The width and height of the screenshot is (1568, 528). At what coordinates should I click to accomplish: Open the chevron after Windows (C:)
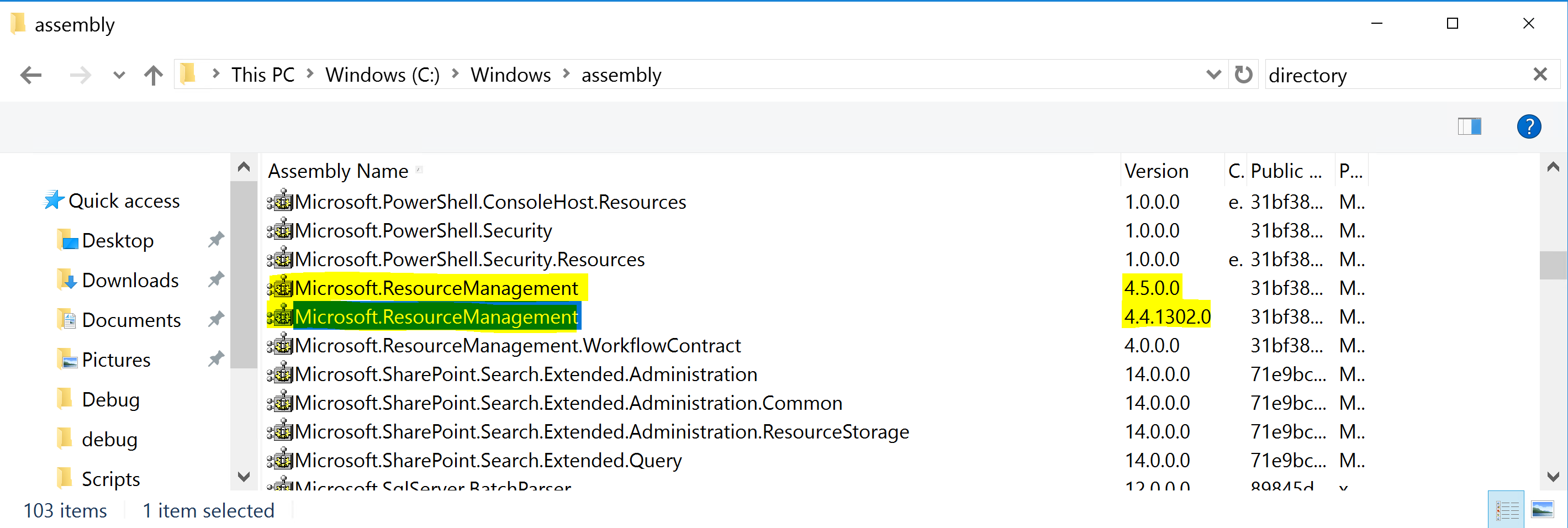pos(455,75)
